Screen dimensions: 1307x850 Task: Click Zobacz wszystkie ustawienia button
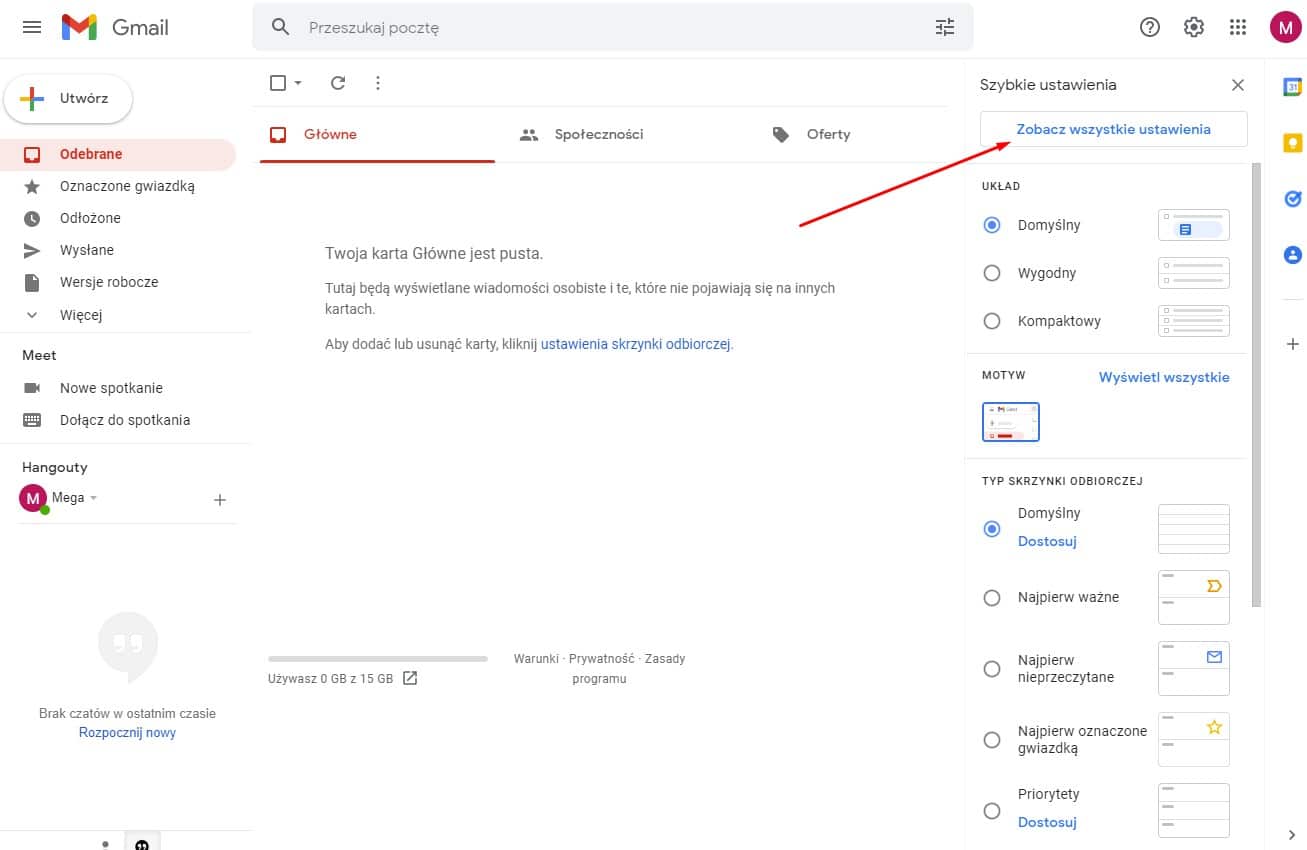pyautogui.click(x=1114, y=129)
